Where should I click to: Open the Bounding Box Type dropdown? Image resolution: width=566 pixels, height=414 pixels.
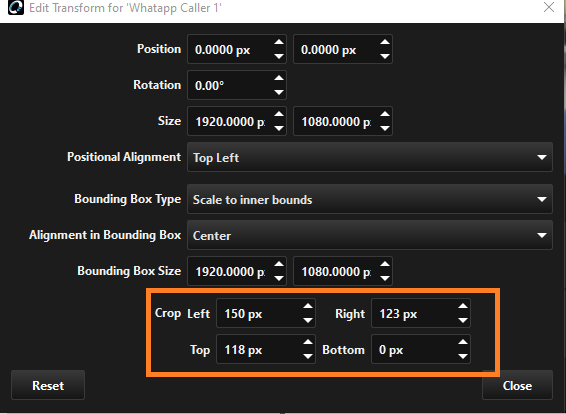coord(370,199)
